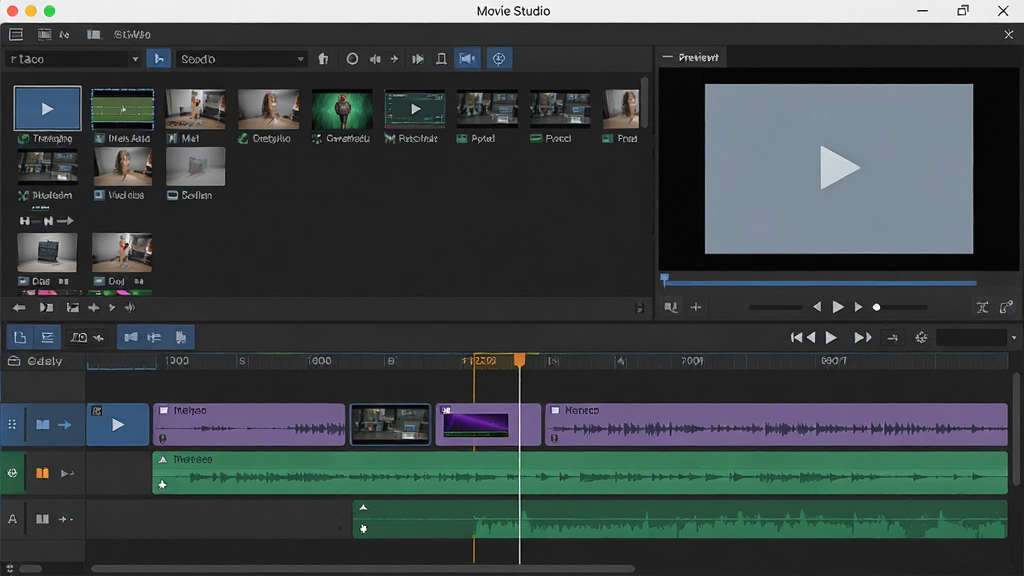This screenshot has height=576, width=1024.
Task: Open the "No" menu in the menu bar
Action: (64, 35)
